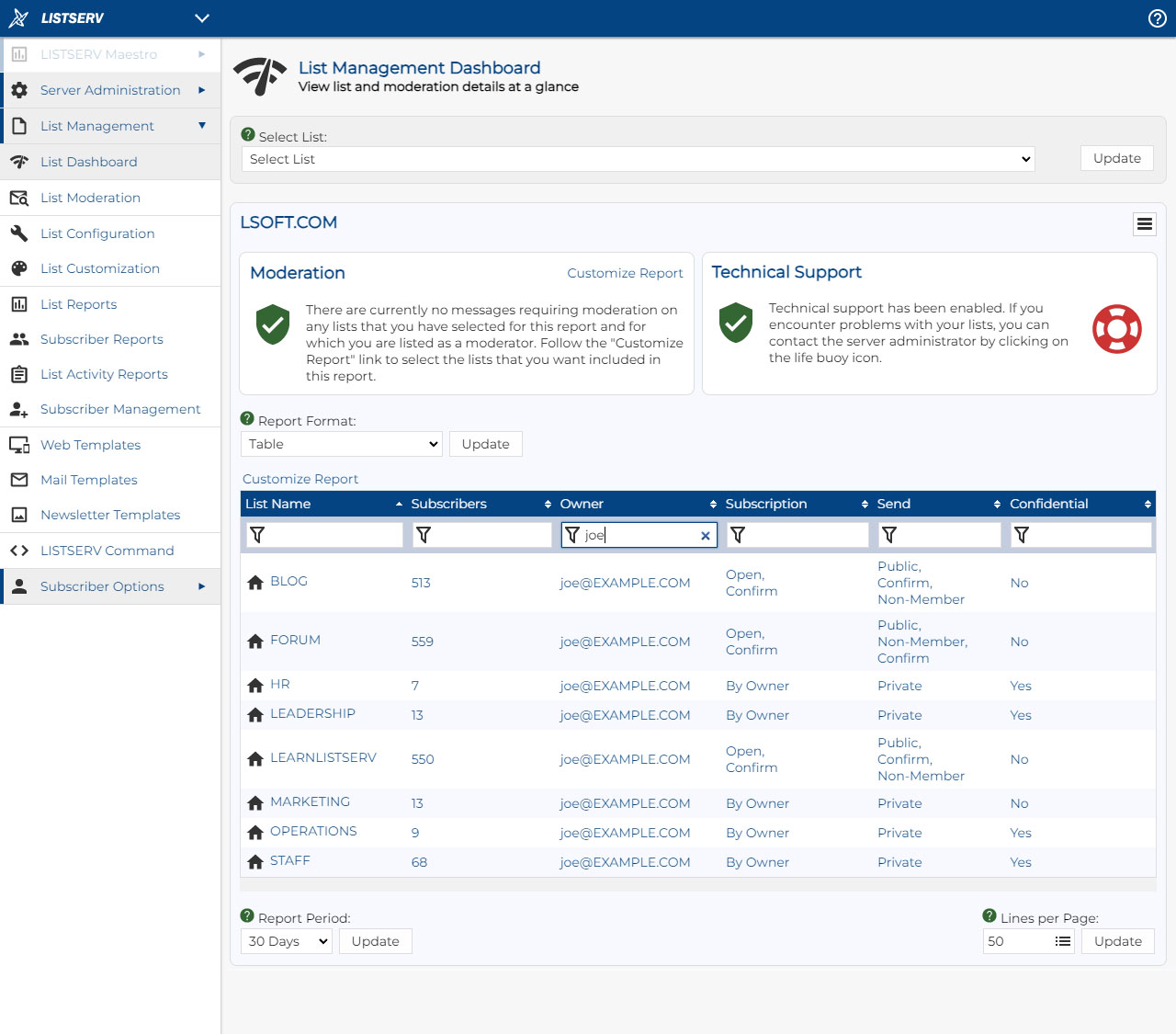
Task: Click Update button next to Select List
Action: (1117, 158)
